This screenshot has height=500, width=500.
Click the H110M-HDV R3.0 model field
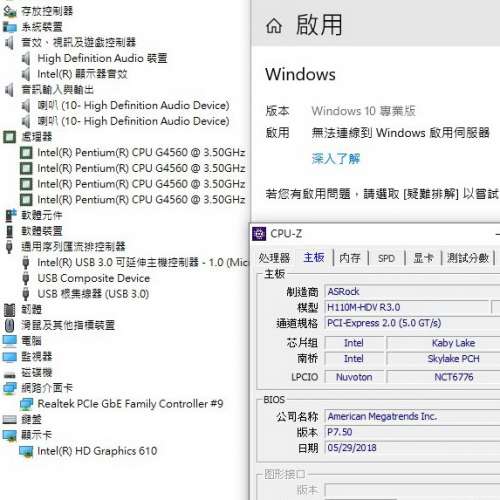(407, 307)
